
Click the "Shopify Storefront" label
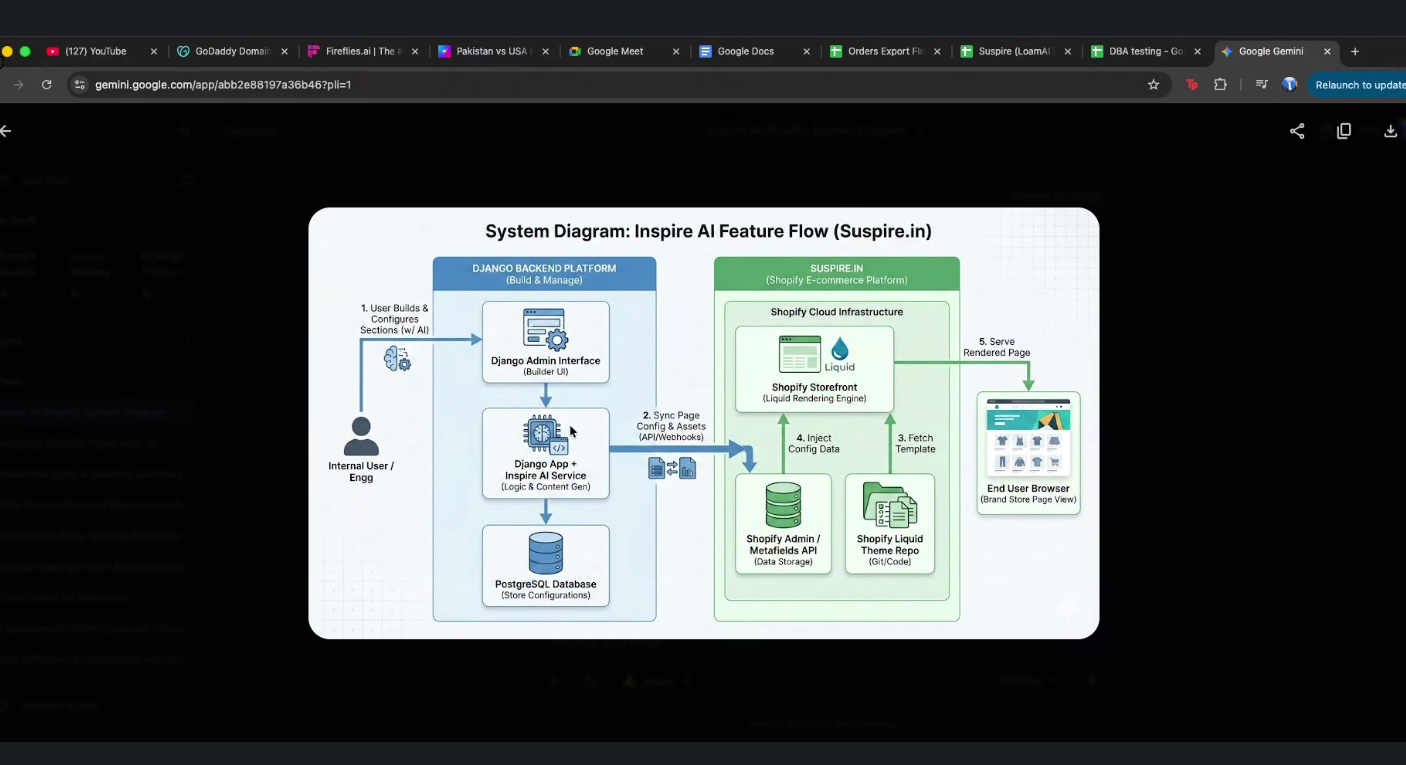click(815, 387)
